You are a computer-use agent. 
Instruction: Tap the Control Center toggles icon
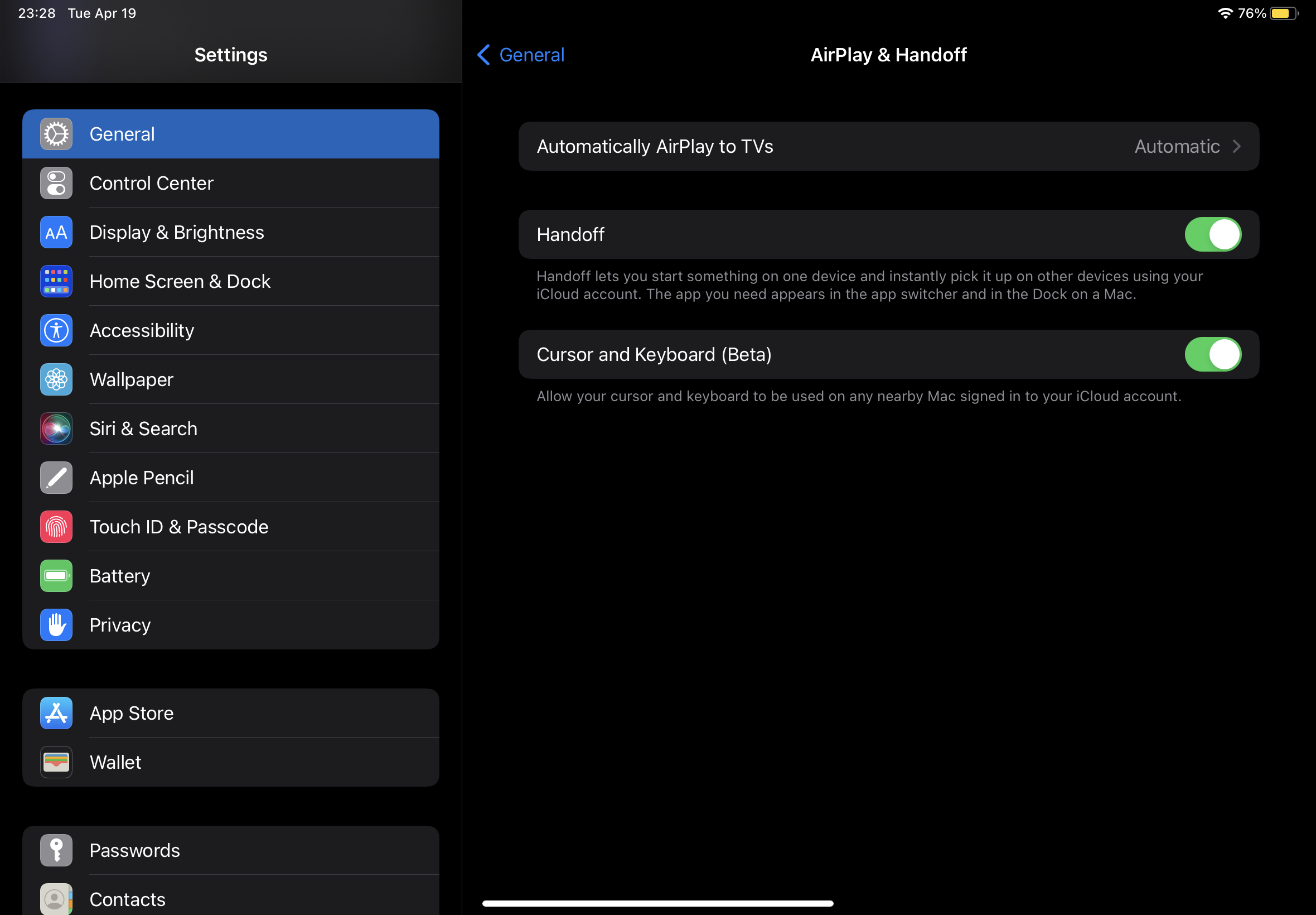point(56,183)
